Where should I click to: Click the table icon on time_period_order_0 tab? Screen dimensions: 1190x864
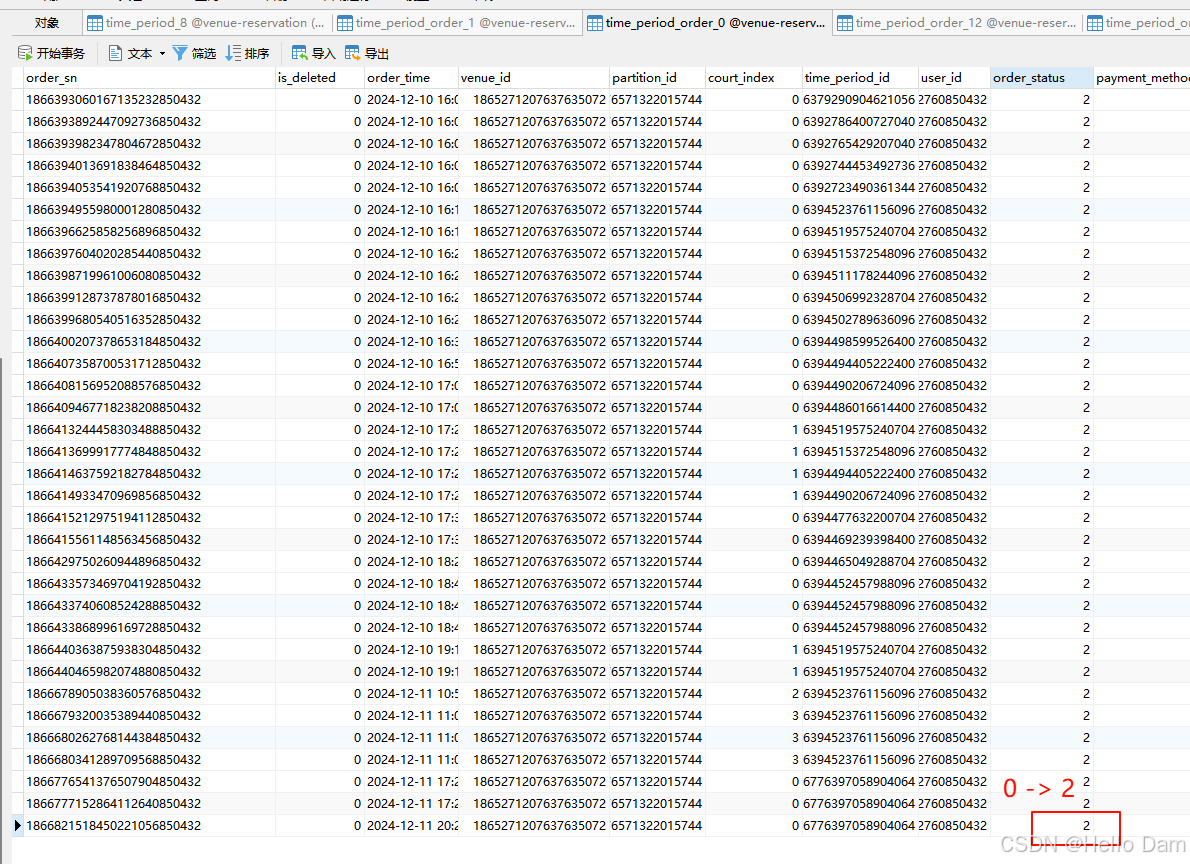point(595,22)
